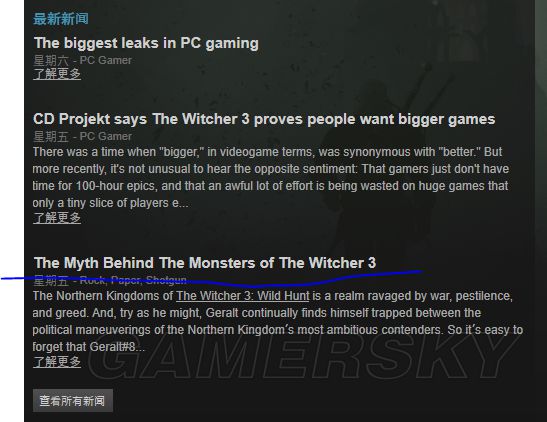Screen dimensions: 547x422
Task: Open "The Myth Behind The Monsters" headline
Action: (x=205, y=263)
